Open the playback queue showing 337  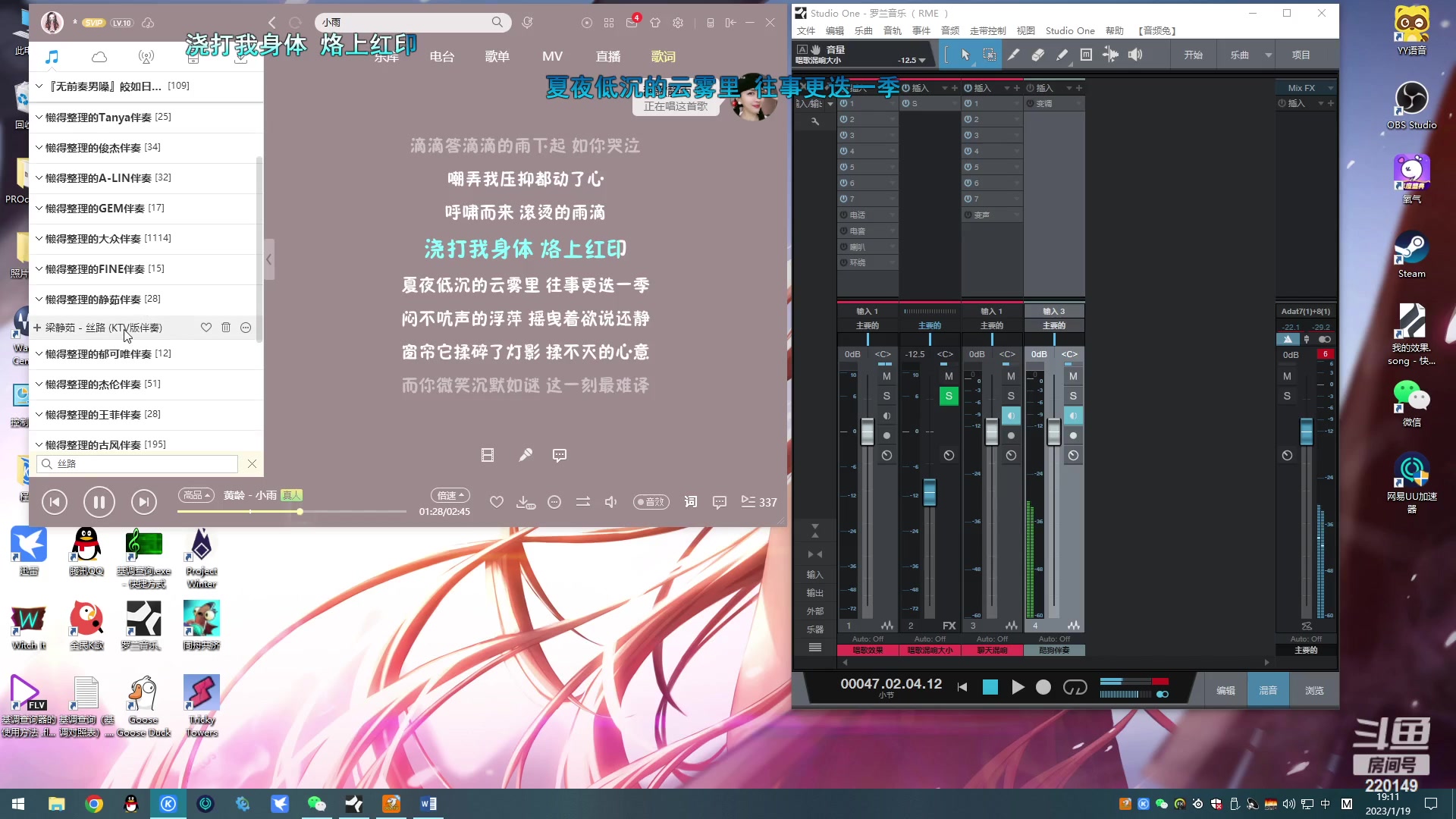coord(759,502)
